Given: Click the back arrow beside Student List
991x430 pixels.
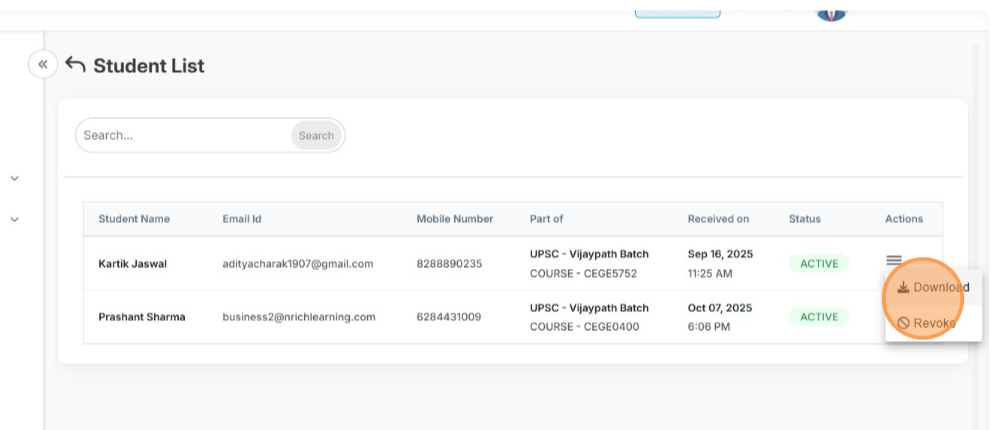Looking at the screenshot, I should [x=75, y=65].
